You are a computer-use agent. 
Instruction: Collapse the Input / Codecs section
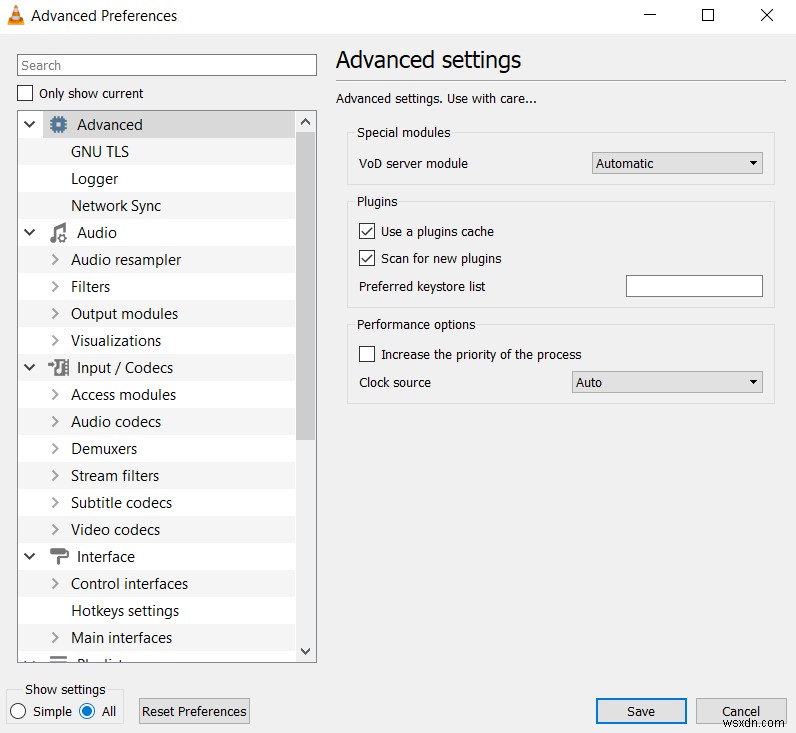30,367
